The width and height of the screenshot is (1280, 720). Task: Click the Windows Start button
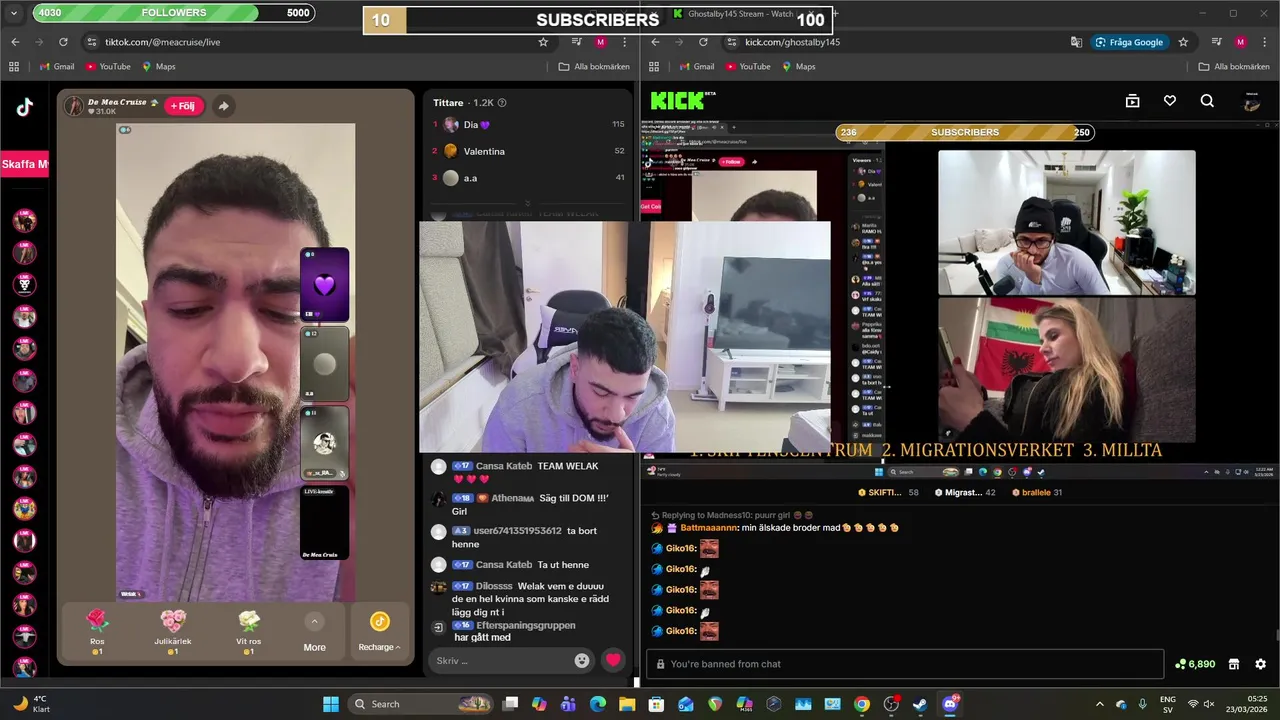coord(331,704)
